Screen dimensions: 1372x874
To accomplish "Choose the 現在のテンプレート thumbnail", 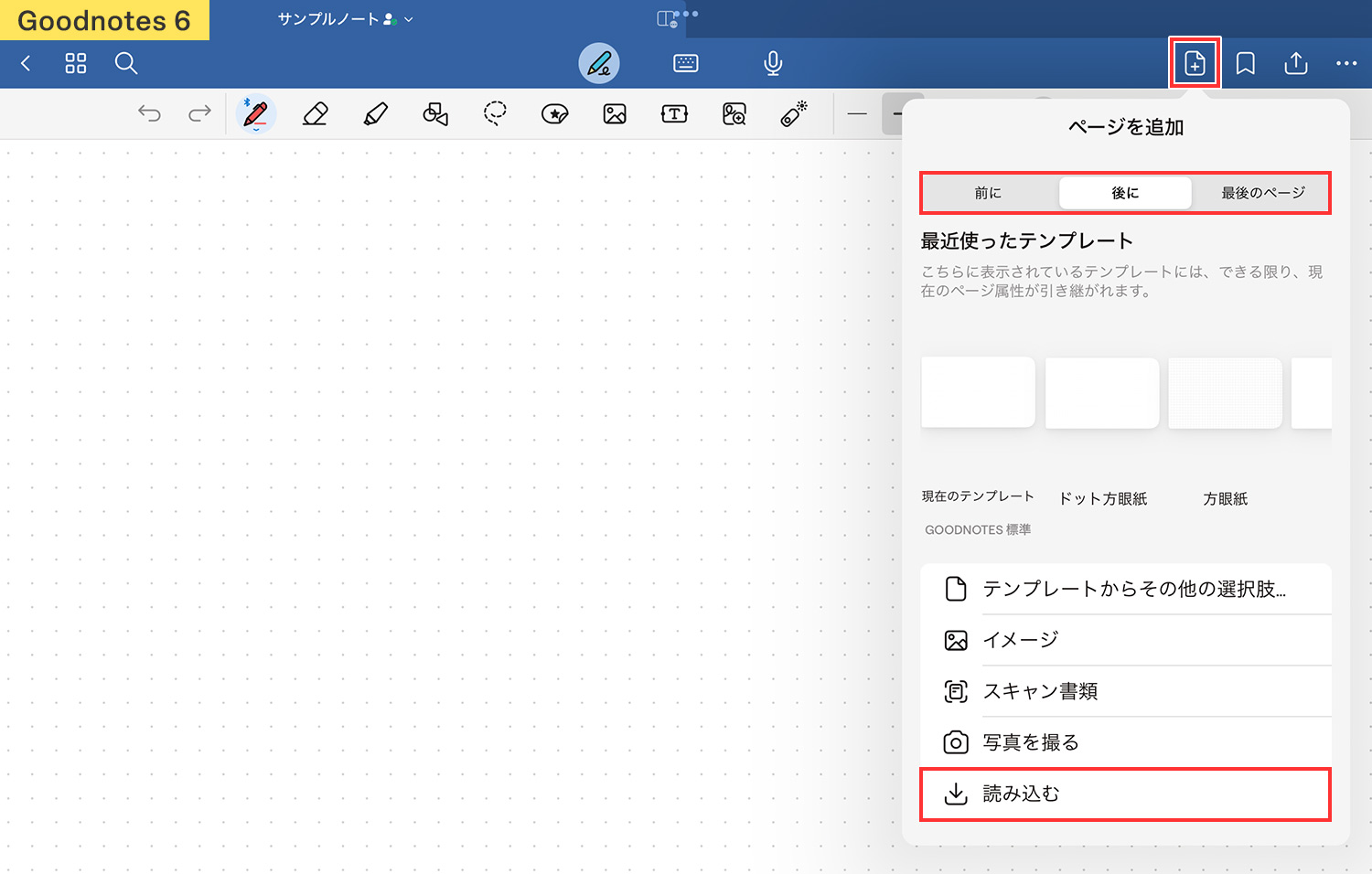I will [x=978, y=392].
